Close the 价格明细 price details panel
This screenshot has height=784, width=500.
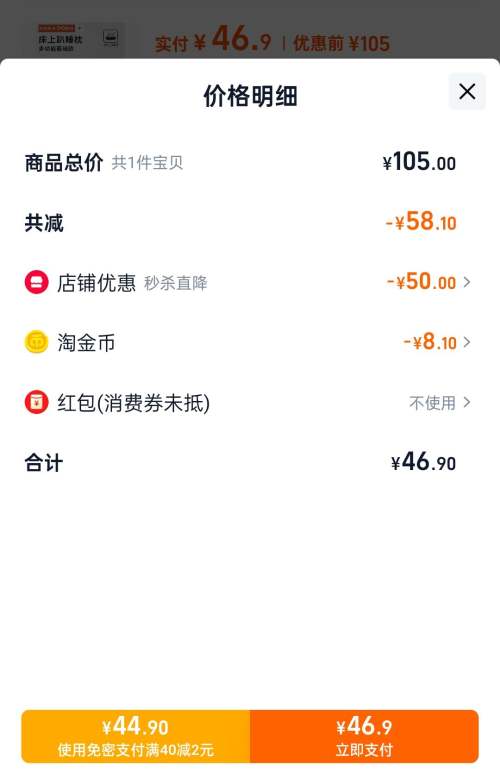pyautogui.click(x=467, y=92)
